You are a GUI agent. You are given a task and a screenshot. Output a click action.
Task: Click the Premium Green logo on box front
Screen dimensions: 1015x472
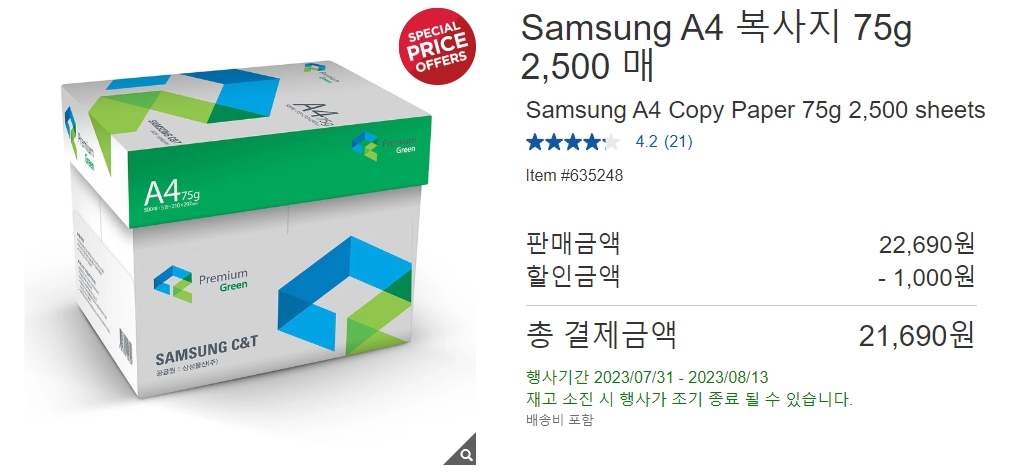201,283
